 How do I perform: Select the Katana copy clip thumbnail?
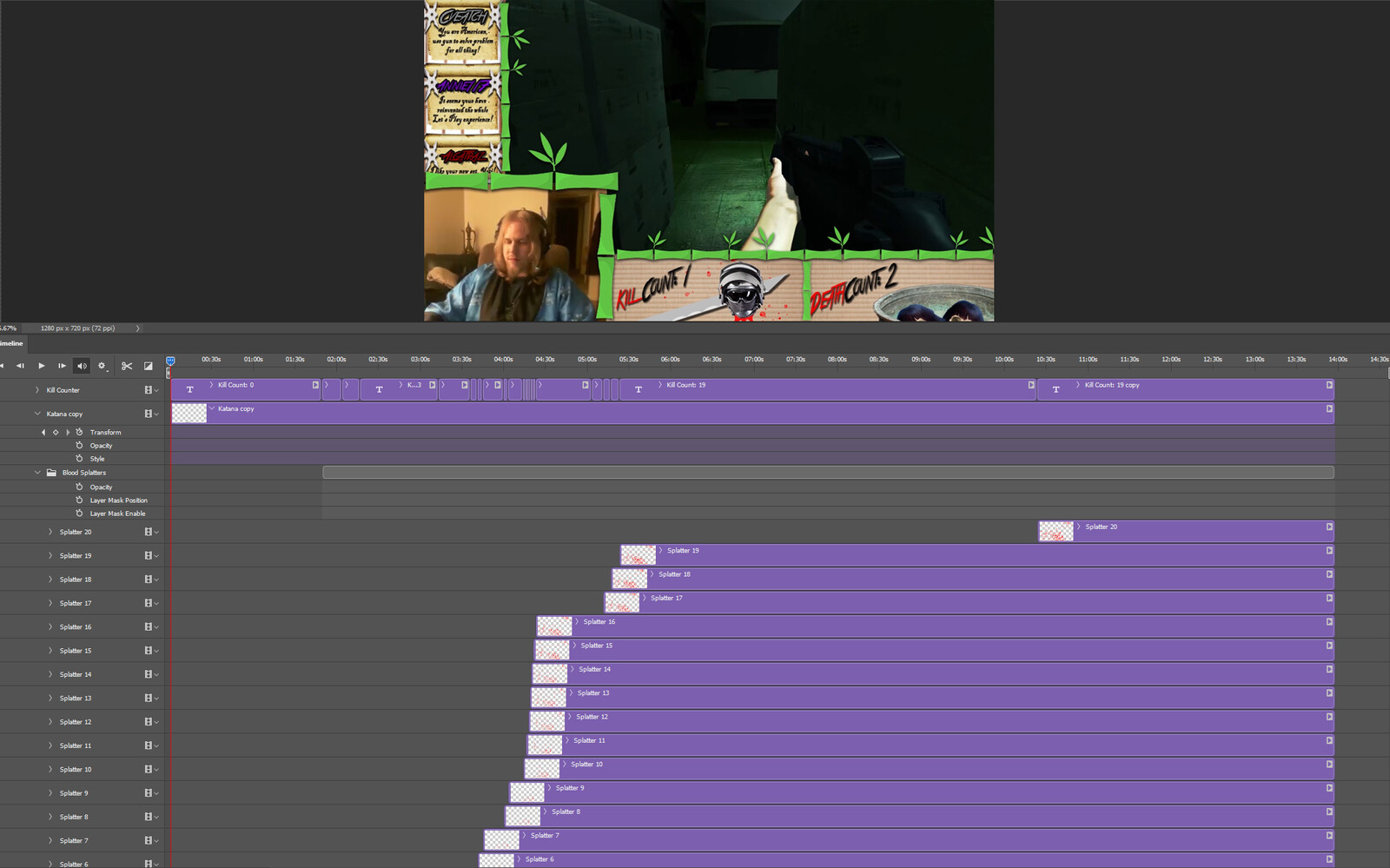189,413
